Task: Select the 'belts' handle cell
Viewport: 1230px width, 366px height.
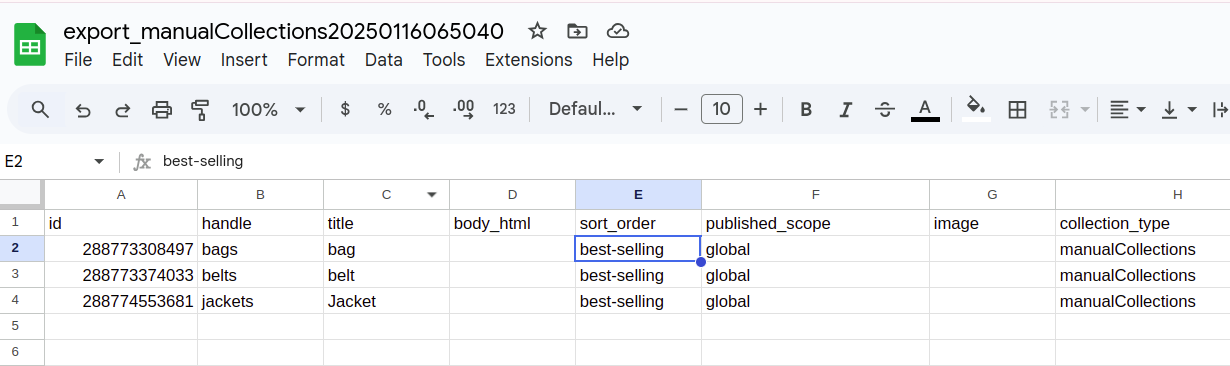Action: tap(260, 275)
